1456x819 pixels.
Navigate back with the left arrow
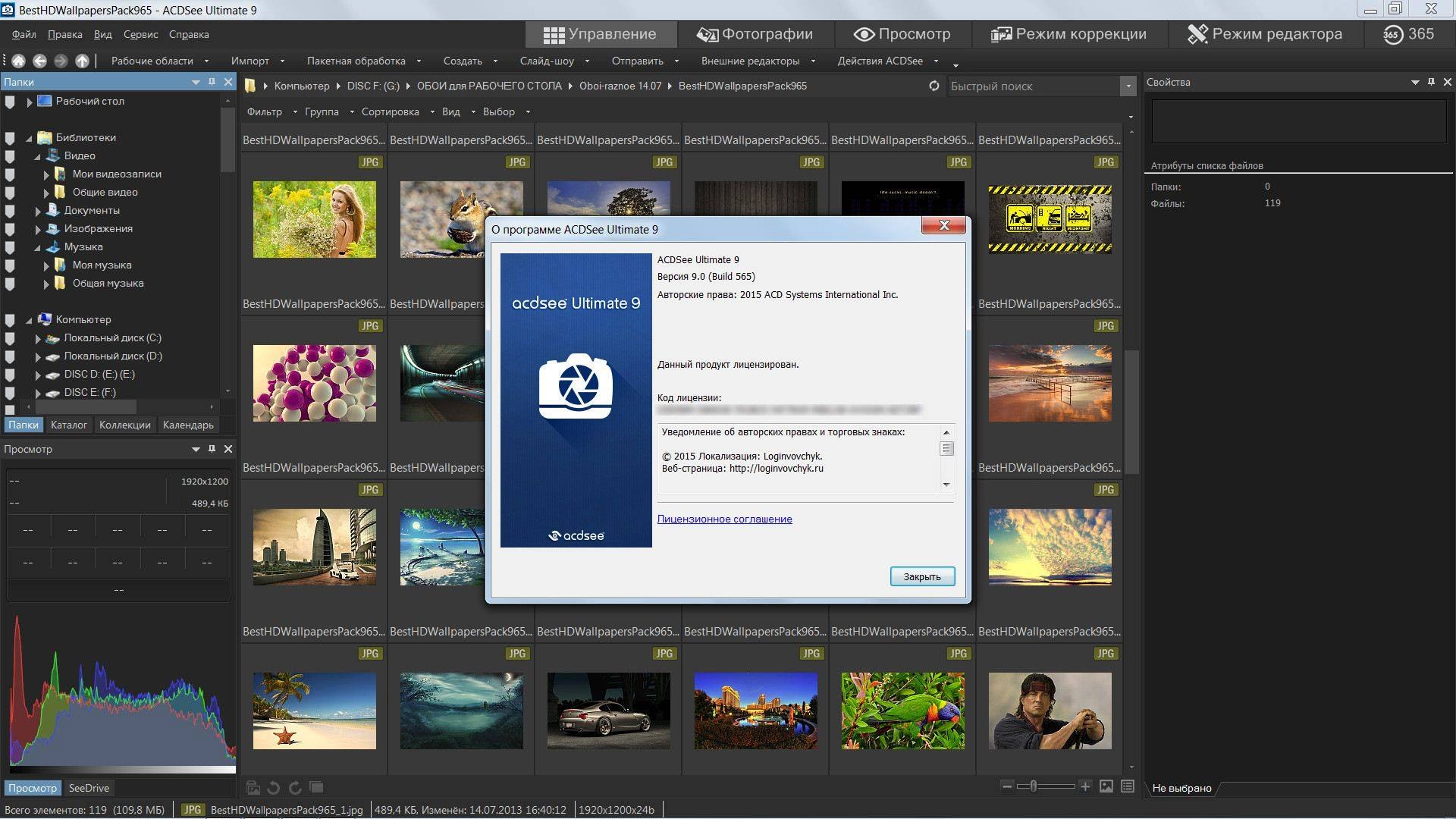tap(39, 61)
